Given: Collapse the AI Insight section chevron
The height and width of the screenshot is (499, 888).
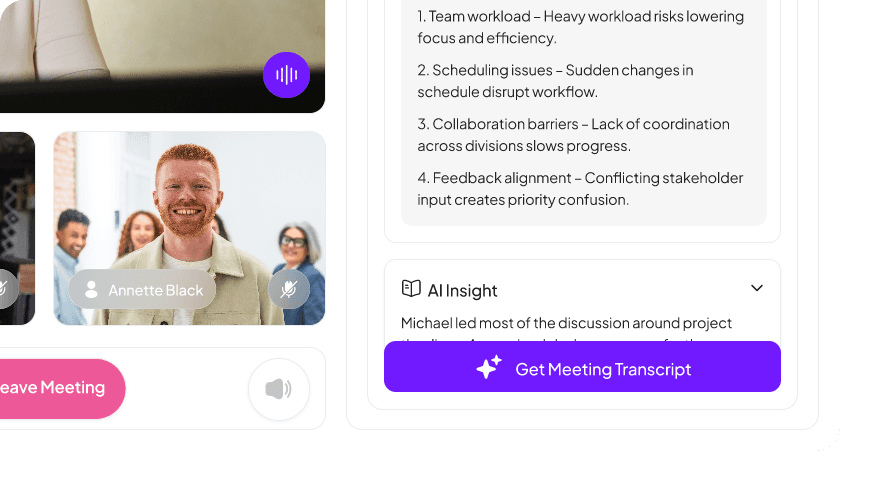Looking at the screenshot, I should 757,288.
